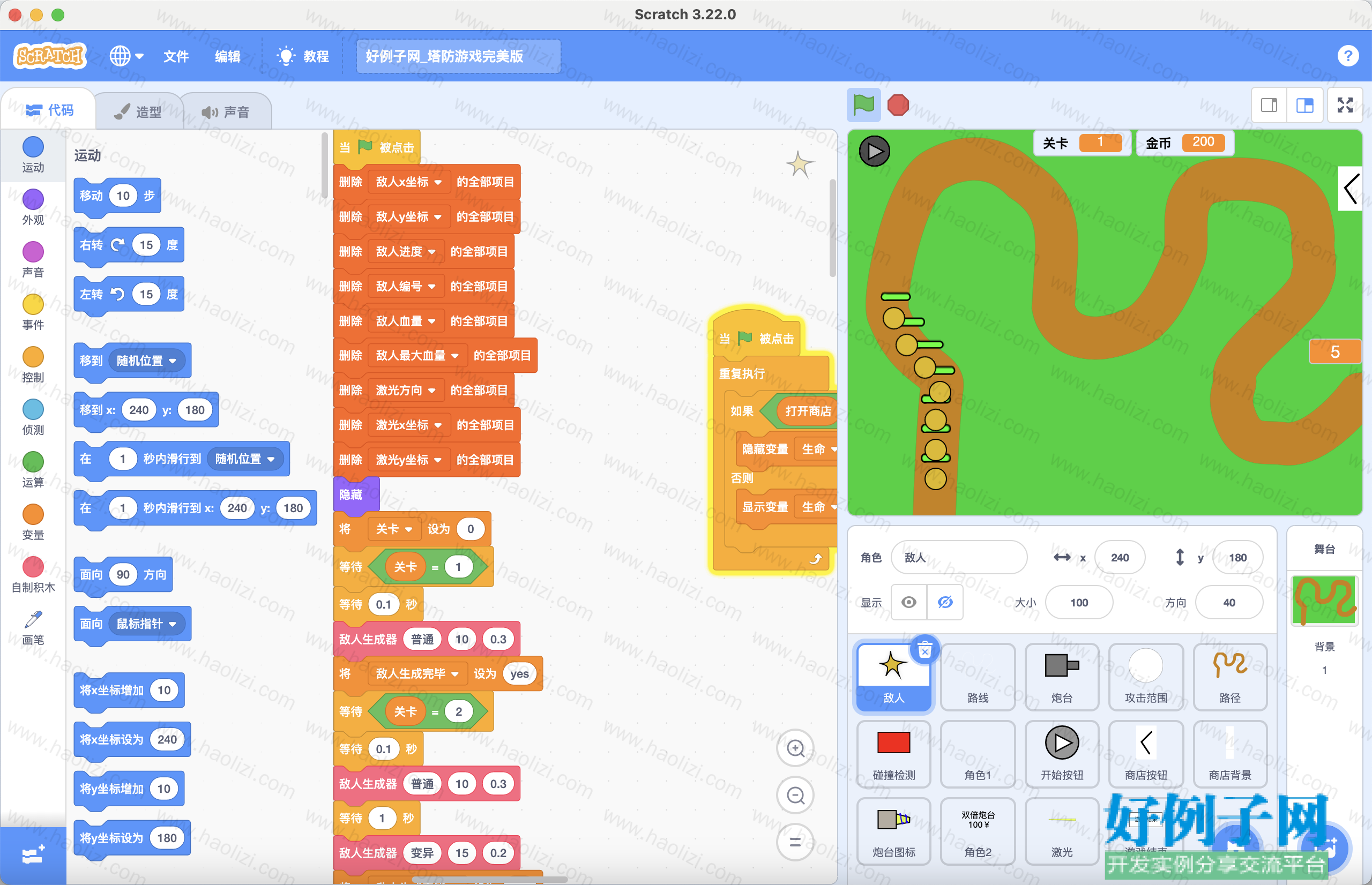Switch to large stage layout
This screenshot has width=1372, height=885.
1305,105
